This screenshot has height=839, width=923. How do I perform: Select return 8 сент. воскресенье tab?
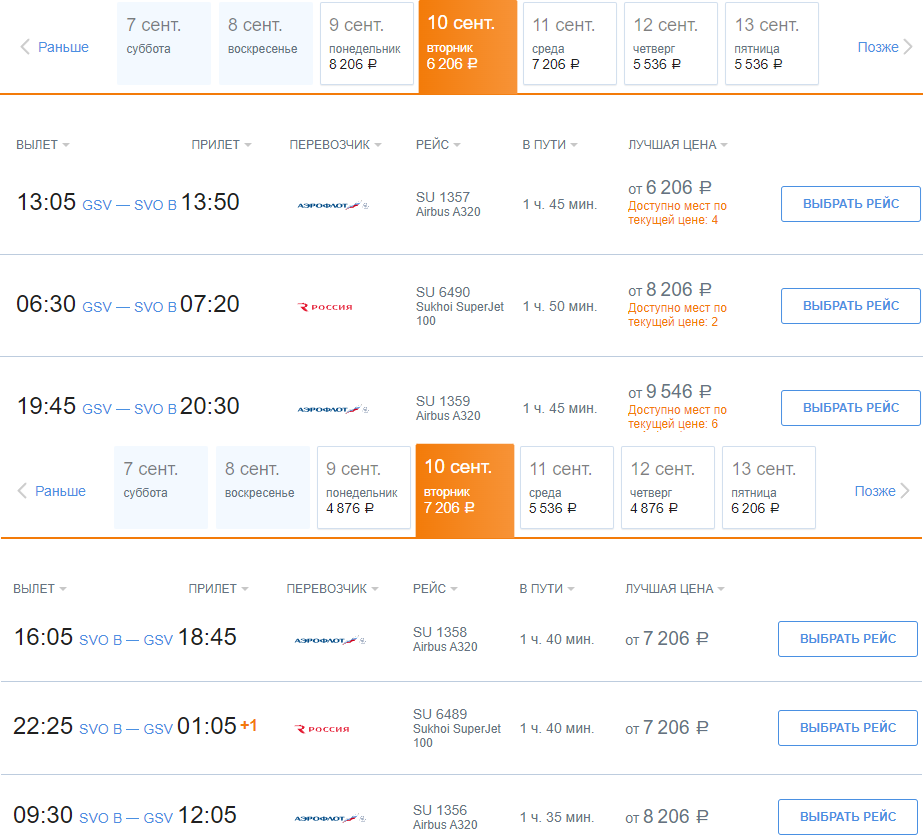[263, 488]
